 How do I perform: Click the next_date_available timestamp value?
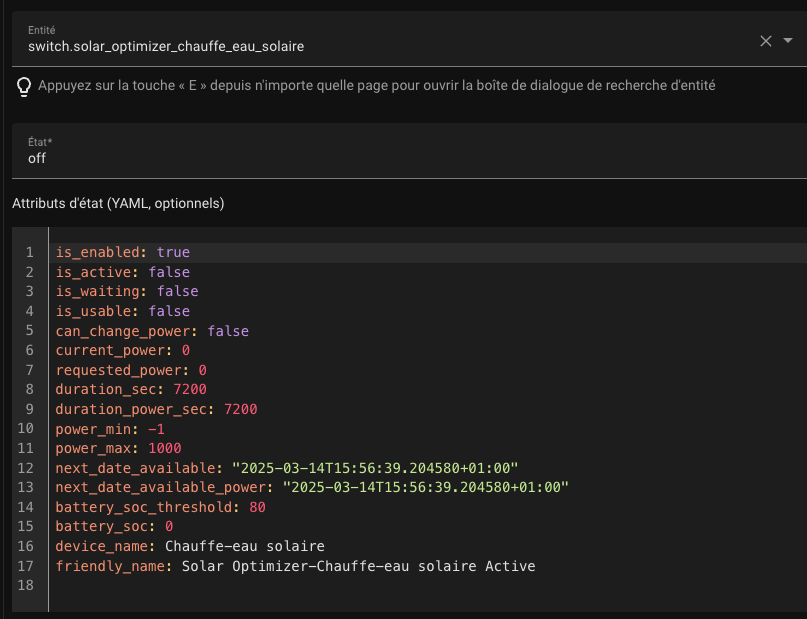point(375,468)
